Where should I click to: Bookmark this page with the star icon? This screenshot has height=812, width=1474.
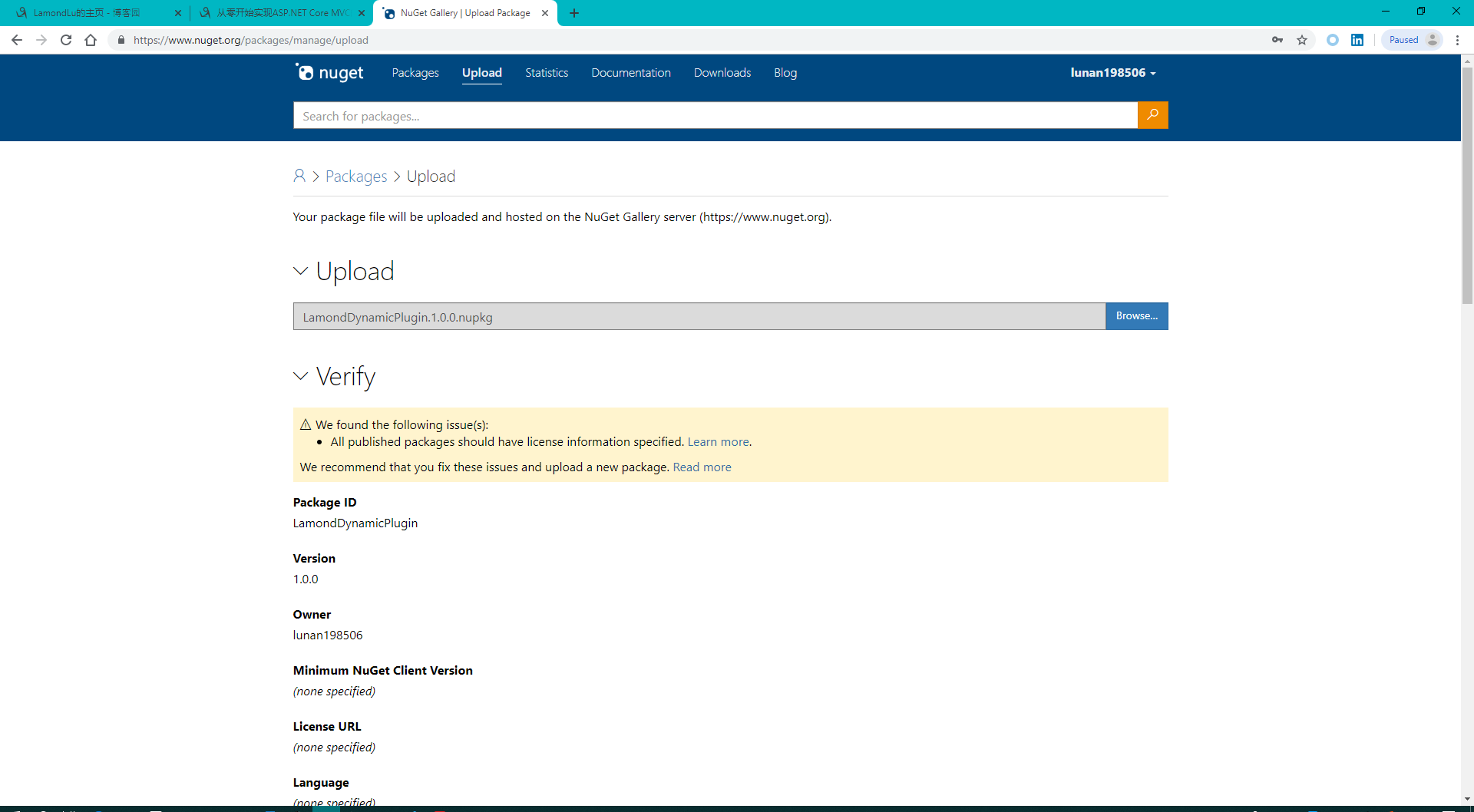coord(1302,40)
